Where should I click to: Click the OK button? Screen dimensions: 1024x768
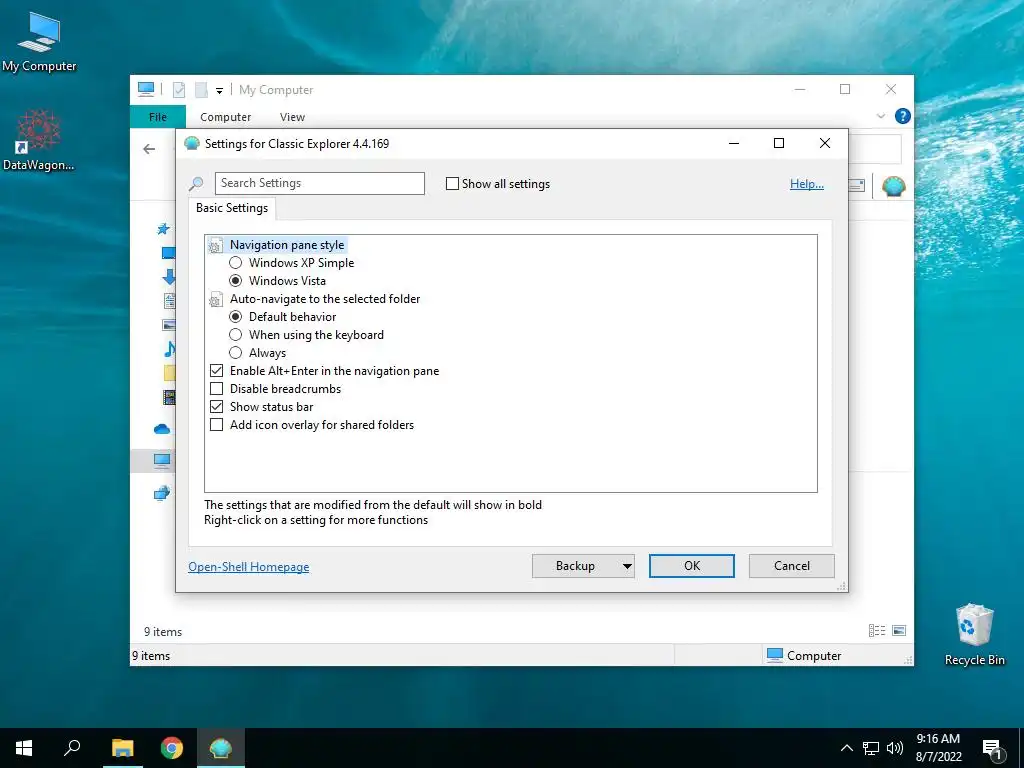[692, 566]
